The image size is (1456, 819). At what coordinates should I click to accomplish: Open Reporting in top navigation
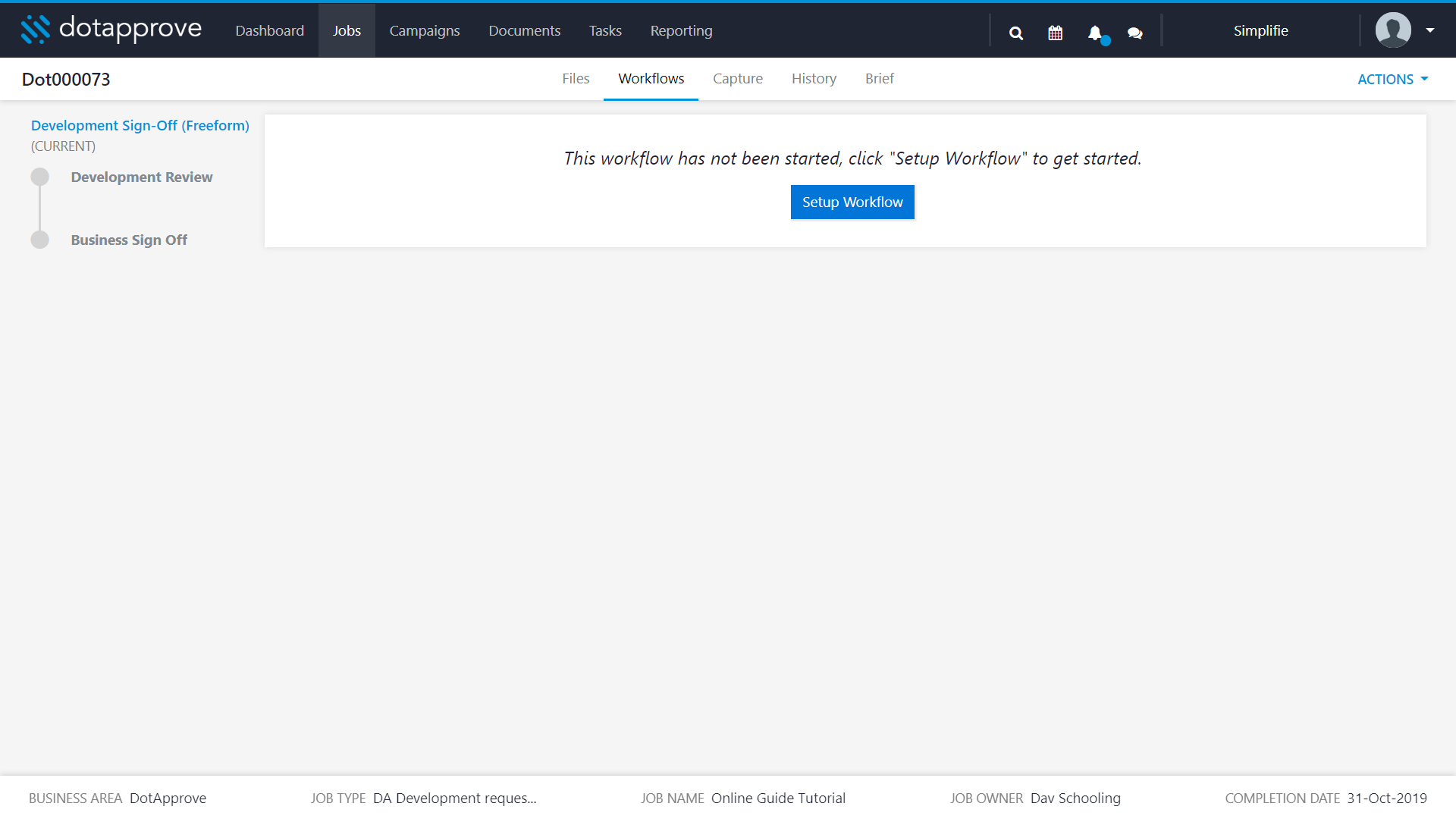coord(682,30)
